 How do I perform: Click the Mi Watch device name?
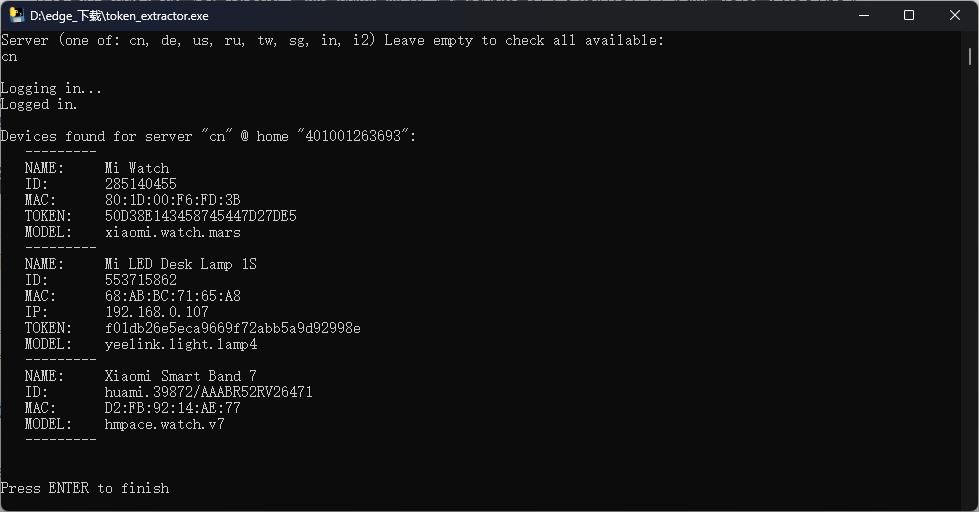click(137, 168)
